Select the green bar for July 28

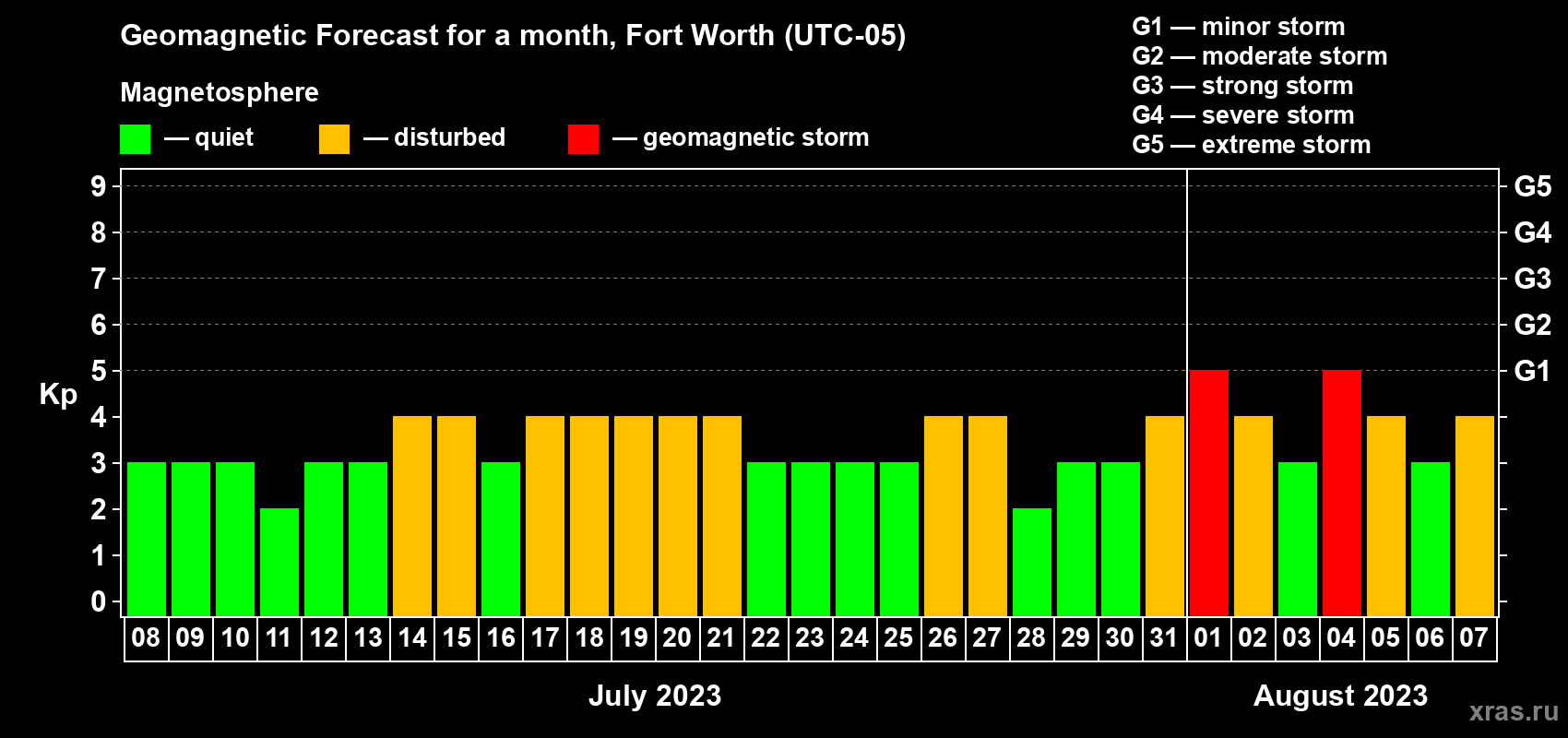[x=1032, y=562]
